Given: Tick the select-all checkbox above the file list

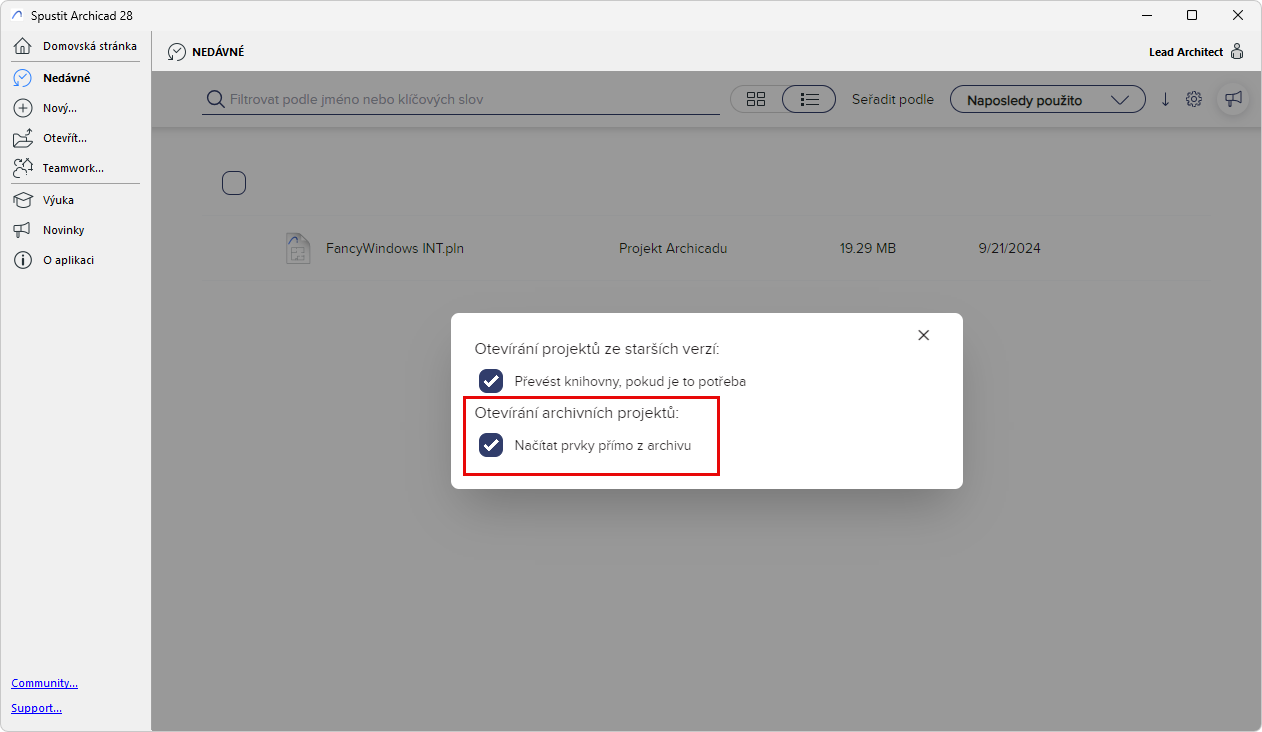Looking at the screenshot, I should pos(234,183).
